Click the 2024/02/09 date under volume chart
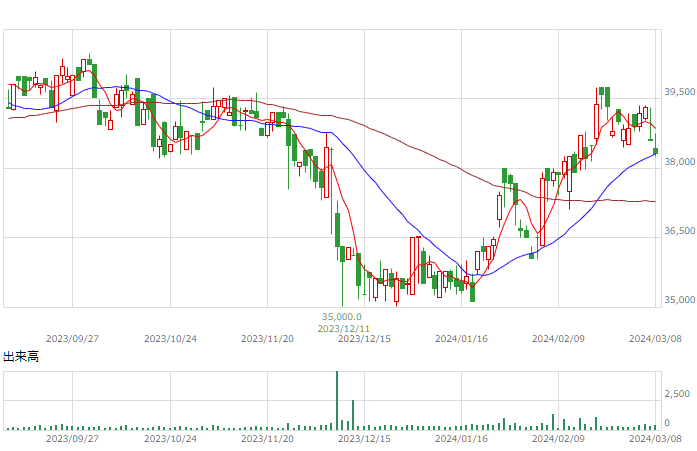697x451 pixels. (558, 439)
